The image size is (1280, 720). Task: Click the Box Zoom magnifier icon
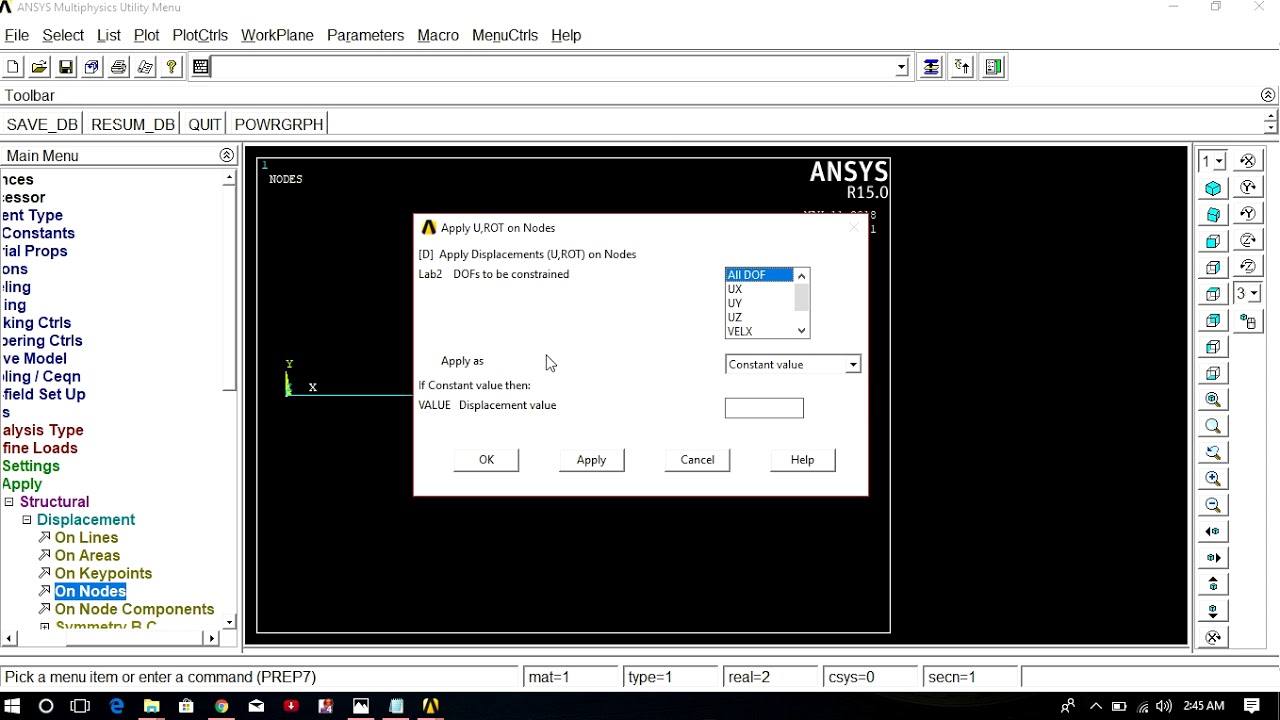[x=1213, y=426]
